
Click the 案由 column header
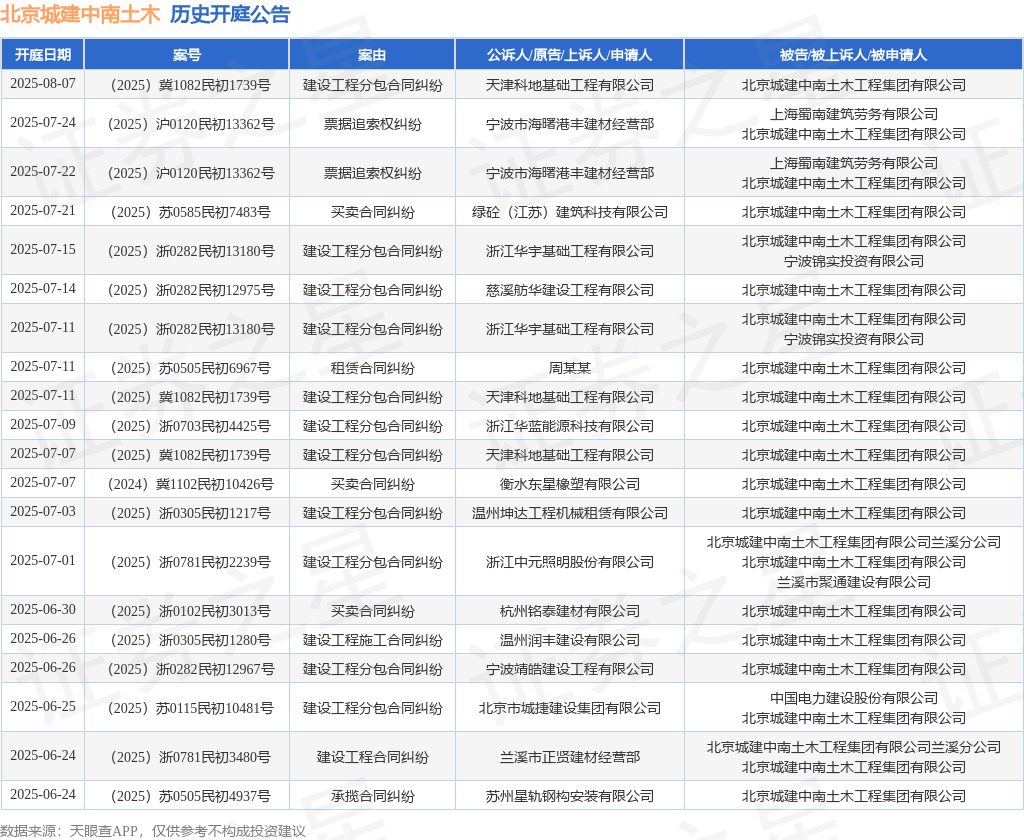[x=372, y=55]
